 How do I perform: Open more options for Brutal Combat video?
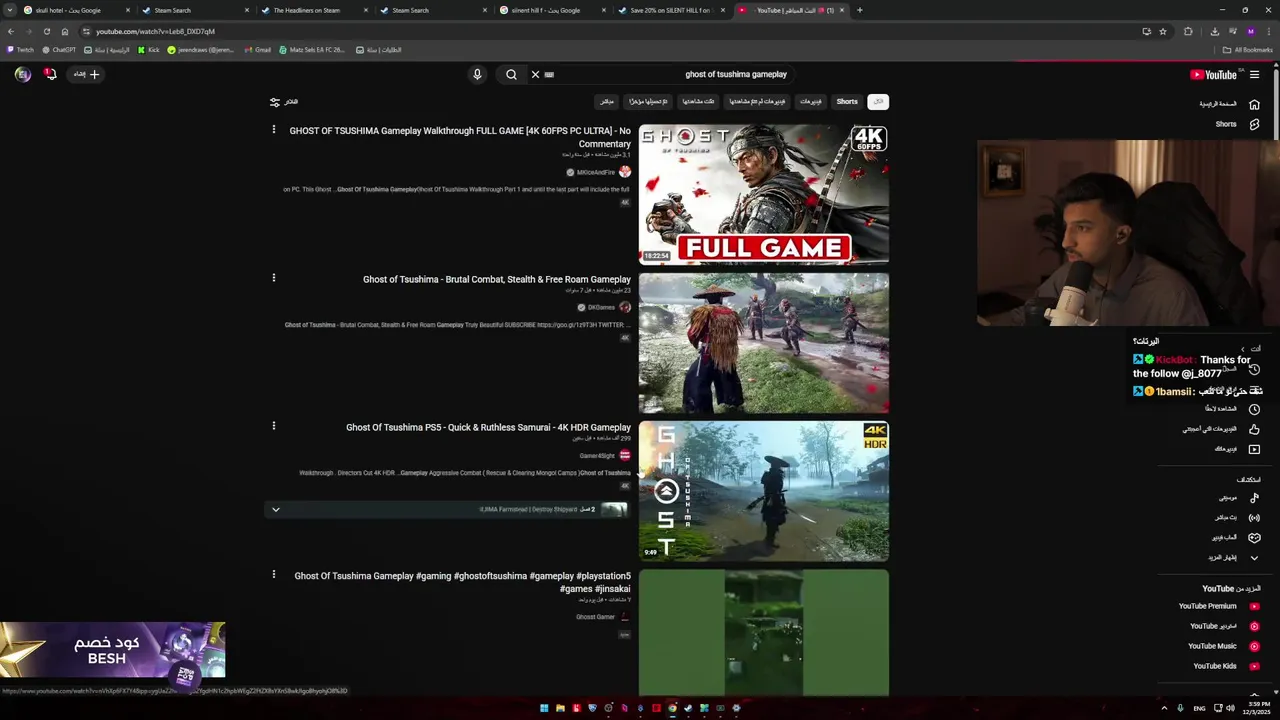[x=273, y=278]
